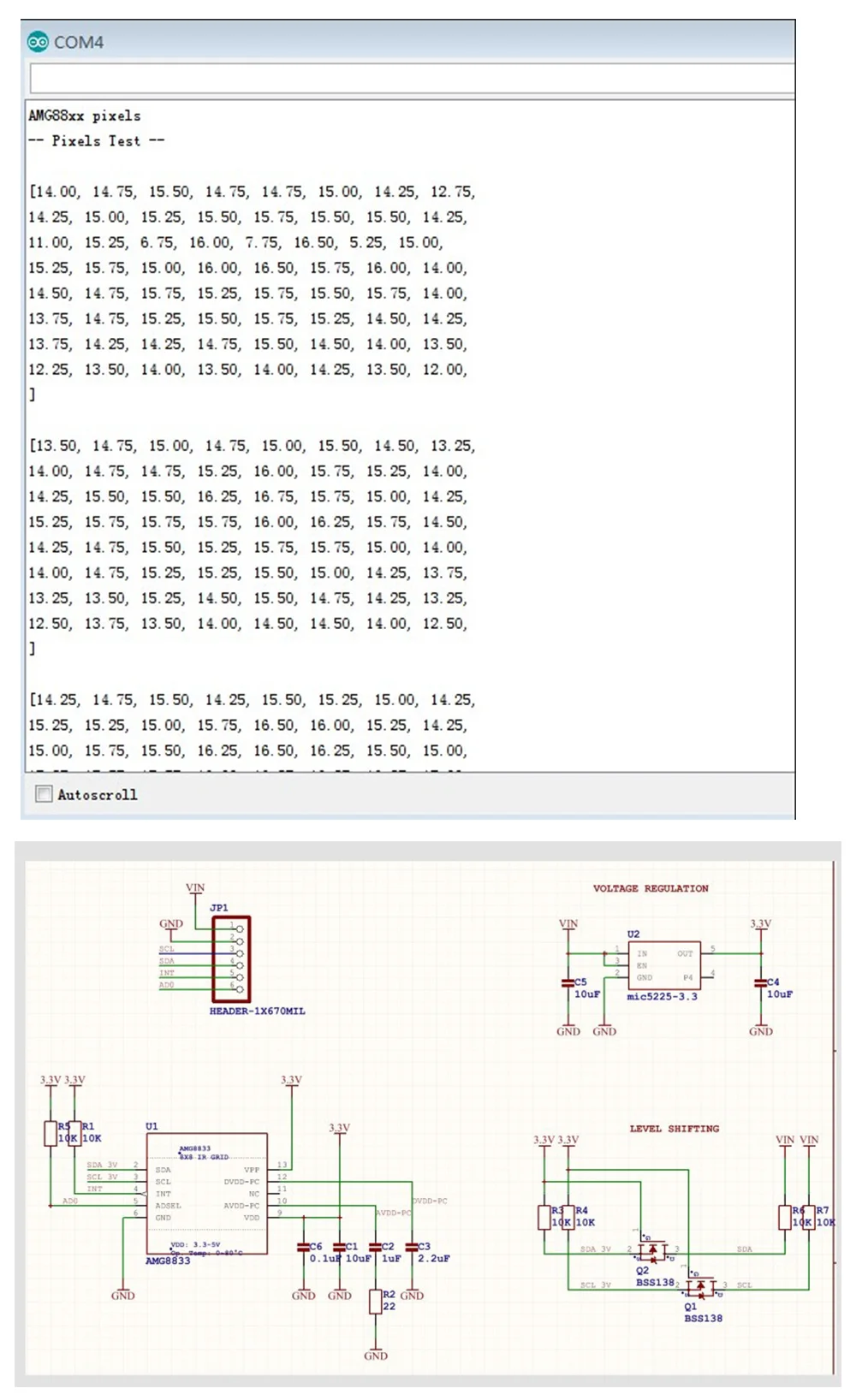This screenshot has height=1400, width=856.
Task: Click the AD0 net label beside JP1
Action: (167, 985)
